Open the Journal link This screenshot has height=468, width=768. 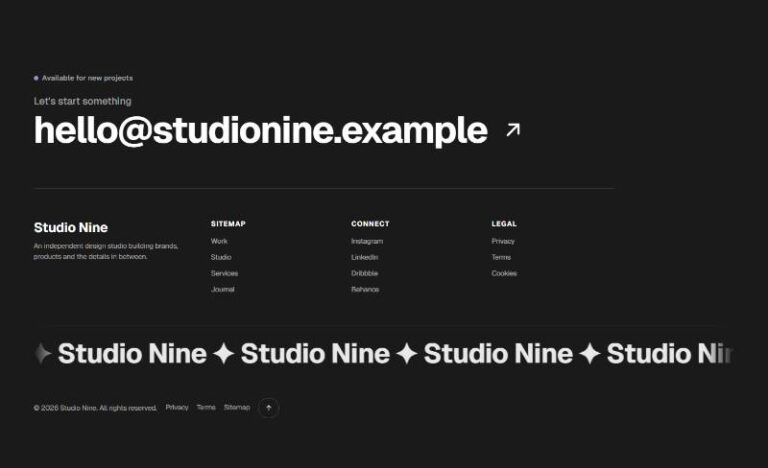tap(222, 290)
